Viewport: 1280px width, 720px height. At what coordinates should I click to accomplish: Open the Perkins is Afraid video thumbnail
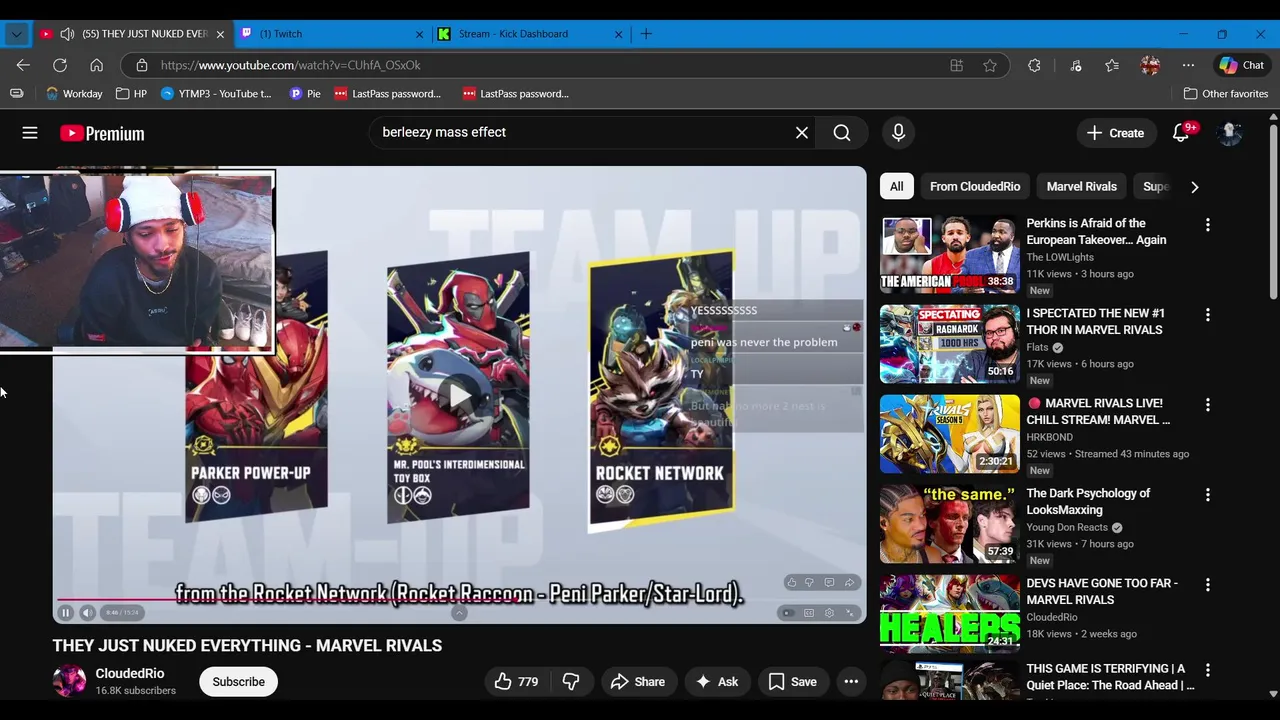(x=949, y=254)
